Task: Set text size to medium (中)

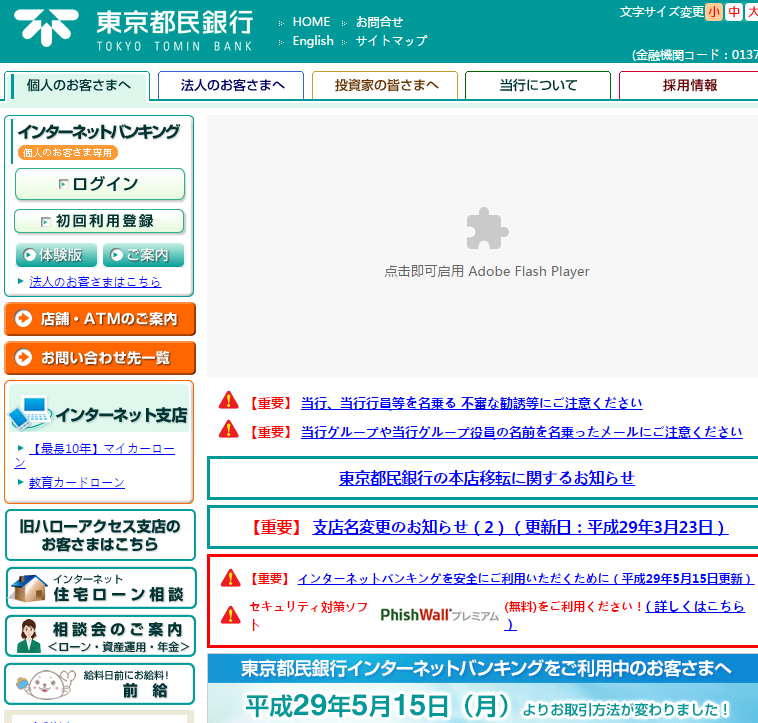Action: (734, 12)
